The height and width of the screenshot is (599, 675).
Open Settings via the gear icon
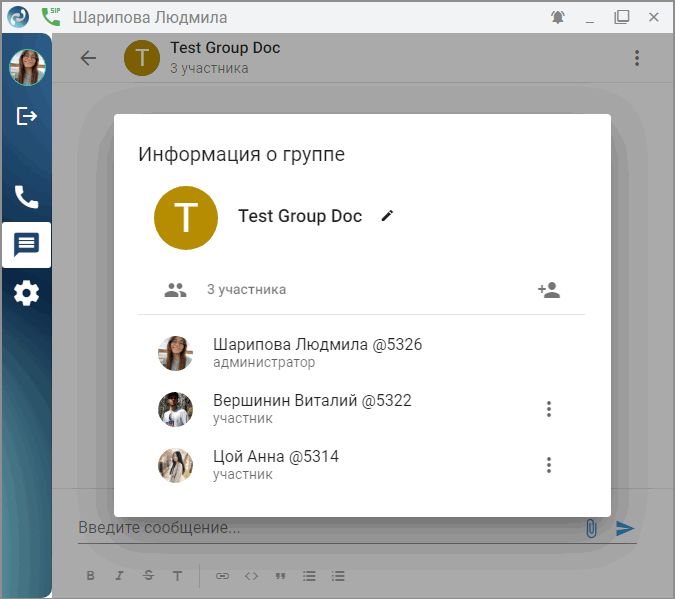(x=27, y=293)
